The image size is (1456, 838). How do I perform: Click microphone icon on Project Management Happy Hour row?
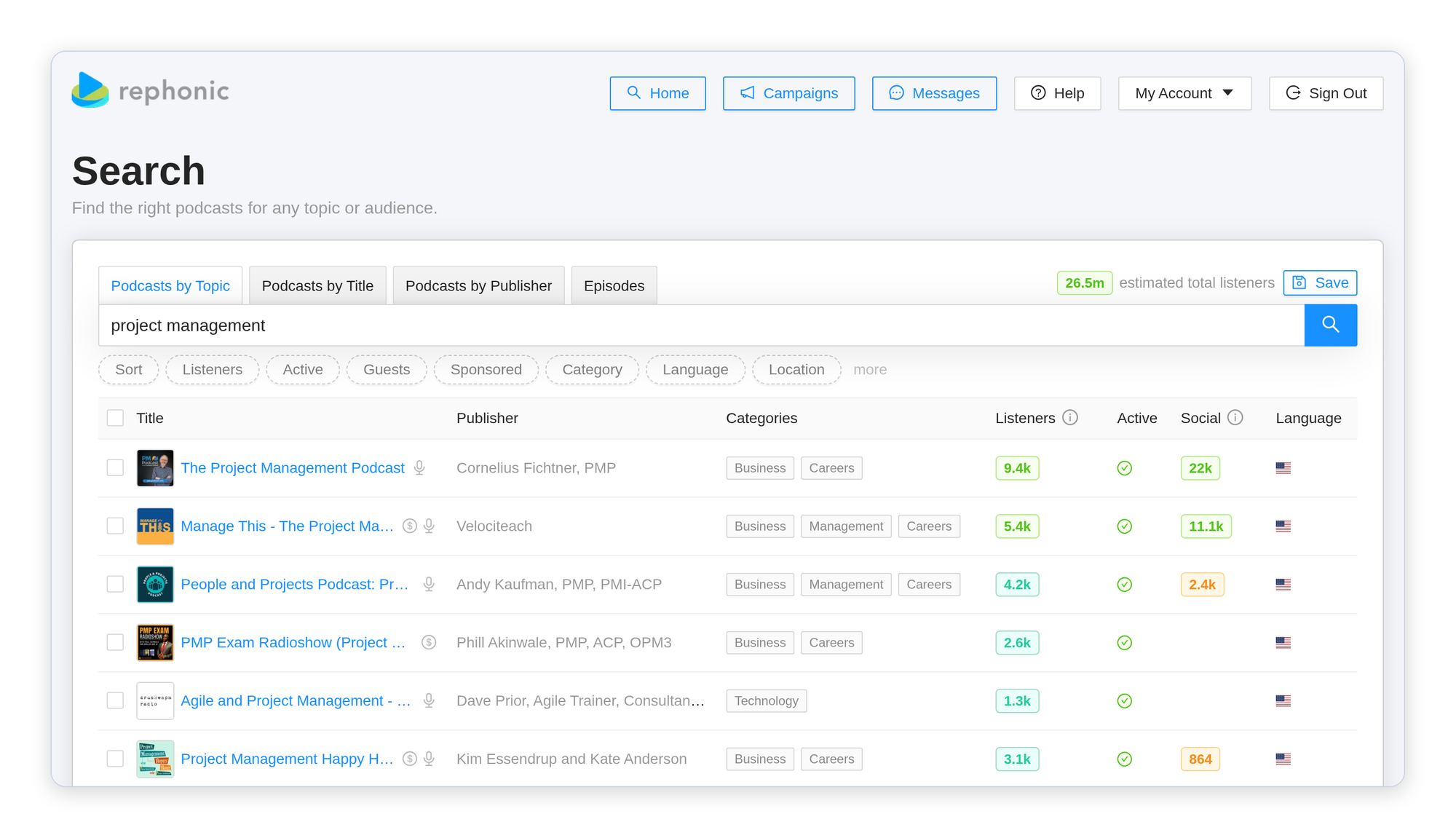(x=429, y=759)
